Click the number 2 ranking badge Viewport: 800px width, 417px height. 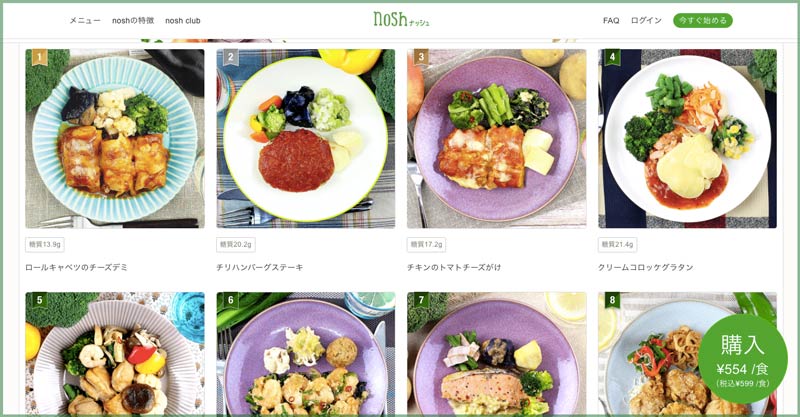click(x=231, y=57)
